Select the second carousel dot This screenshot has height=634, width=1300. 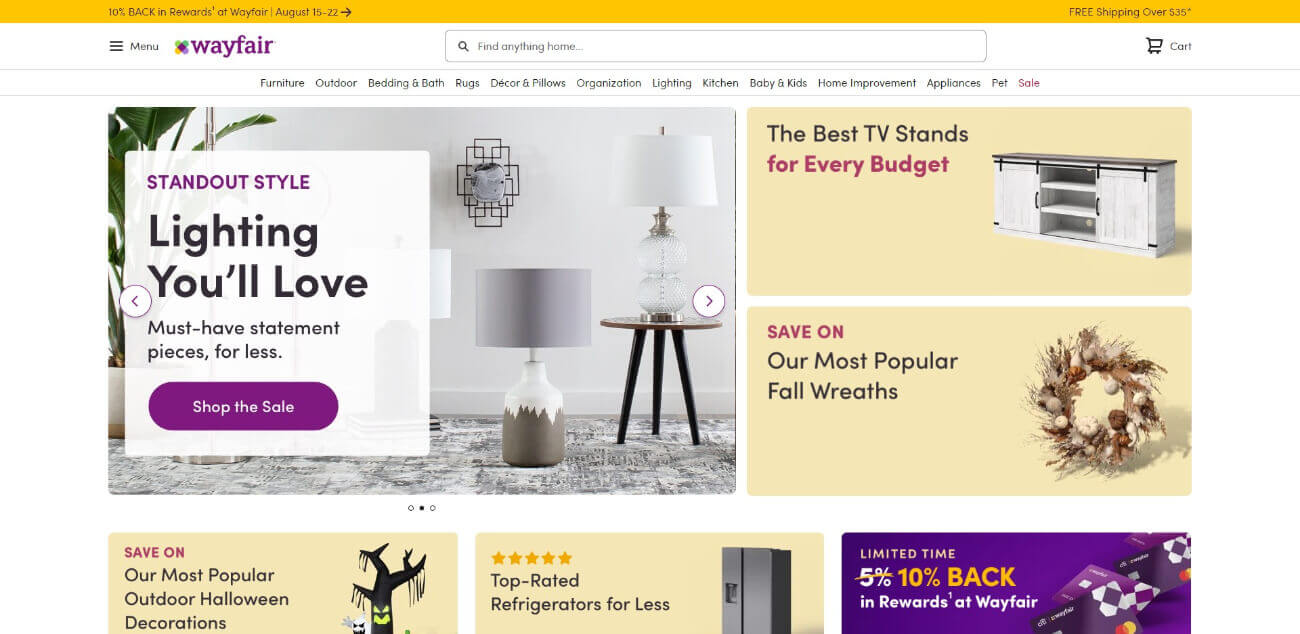[422, 508]
